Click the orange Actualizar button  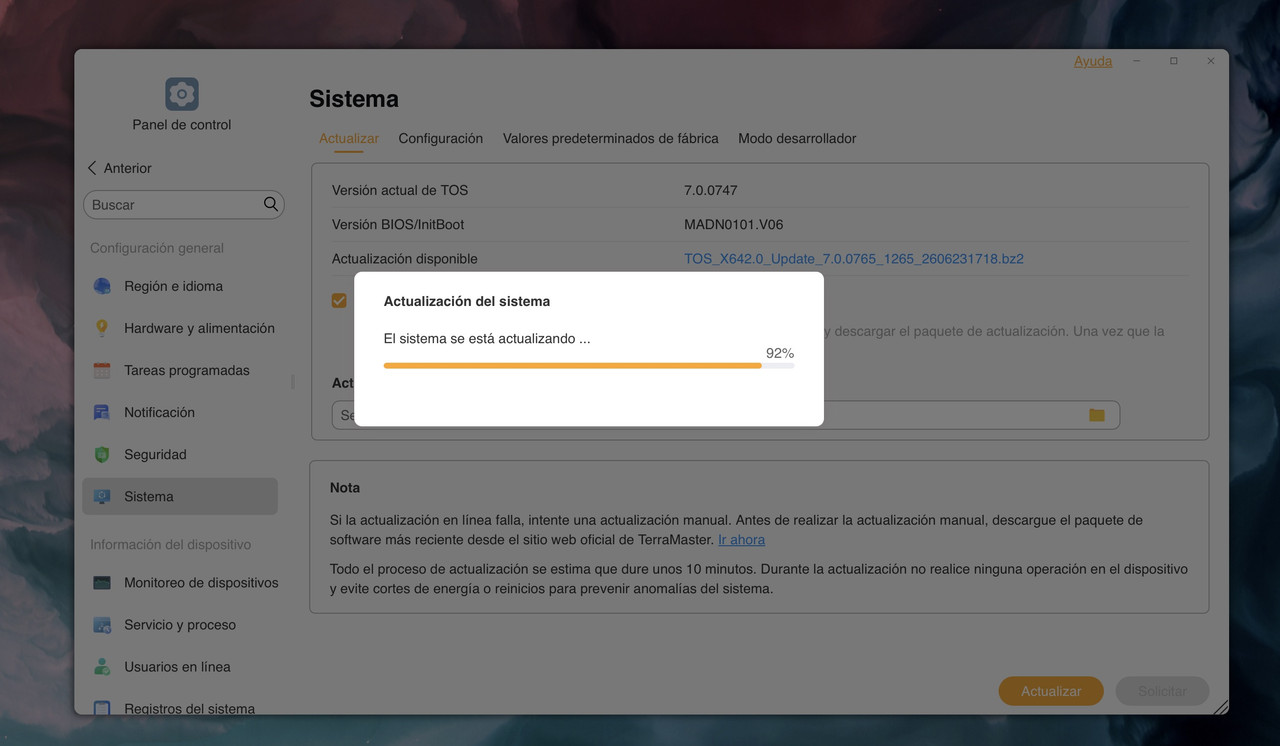(x=1051, y=691)
